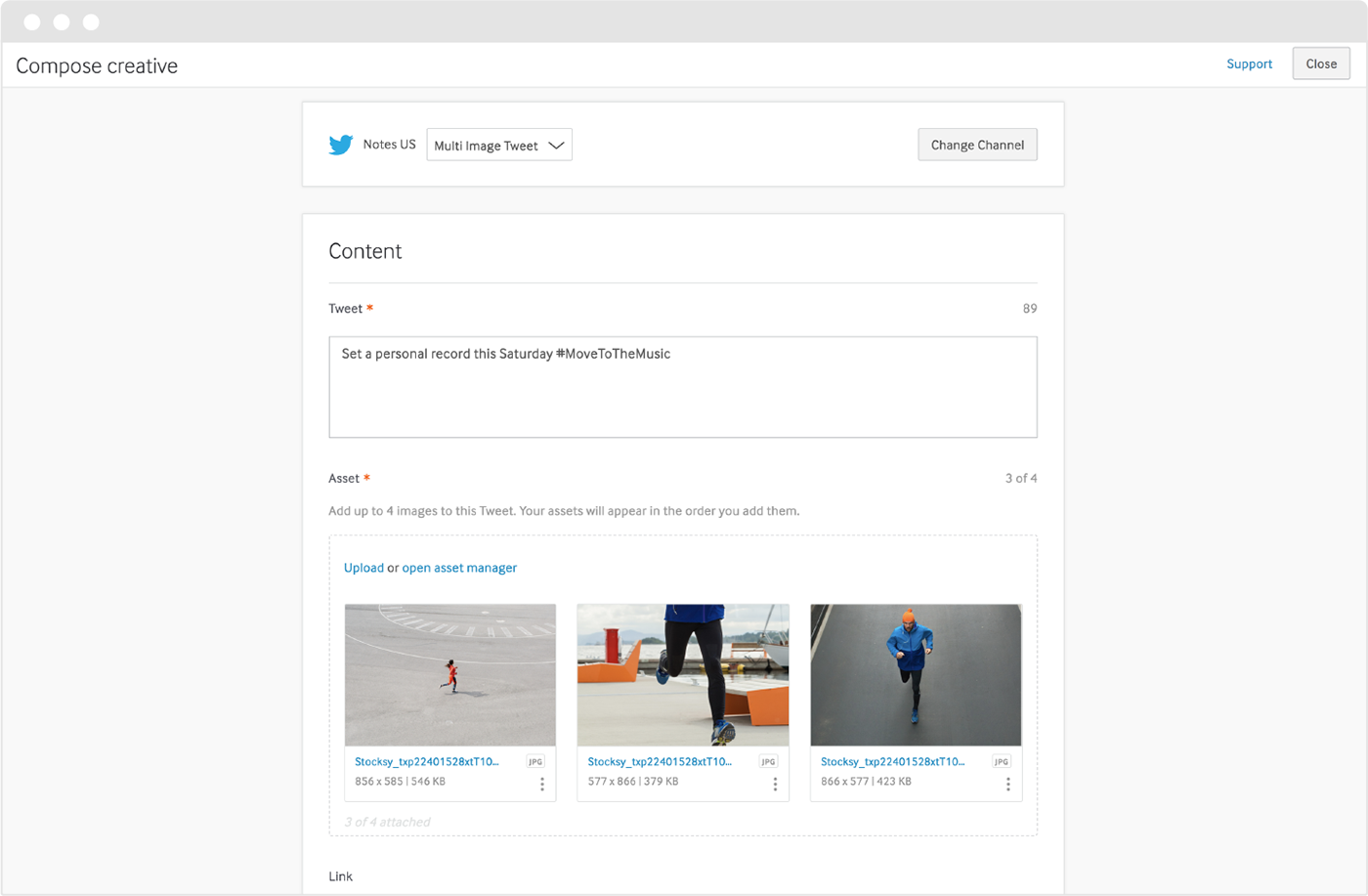Click the 'Content' section heading
Viewport: 1368px width, 896px height.
click(365, 251)
